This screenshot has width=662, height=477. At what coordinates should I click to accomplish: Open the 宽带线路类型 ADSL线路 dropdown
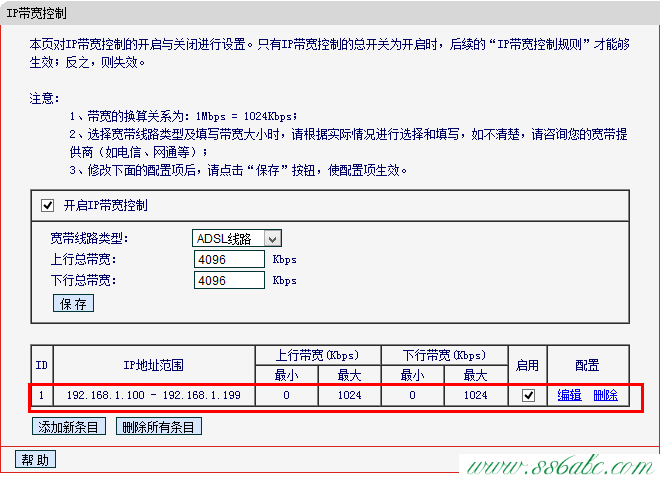click(237, 238)
